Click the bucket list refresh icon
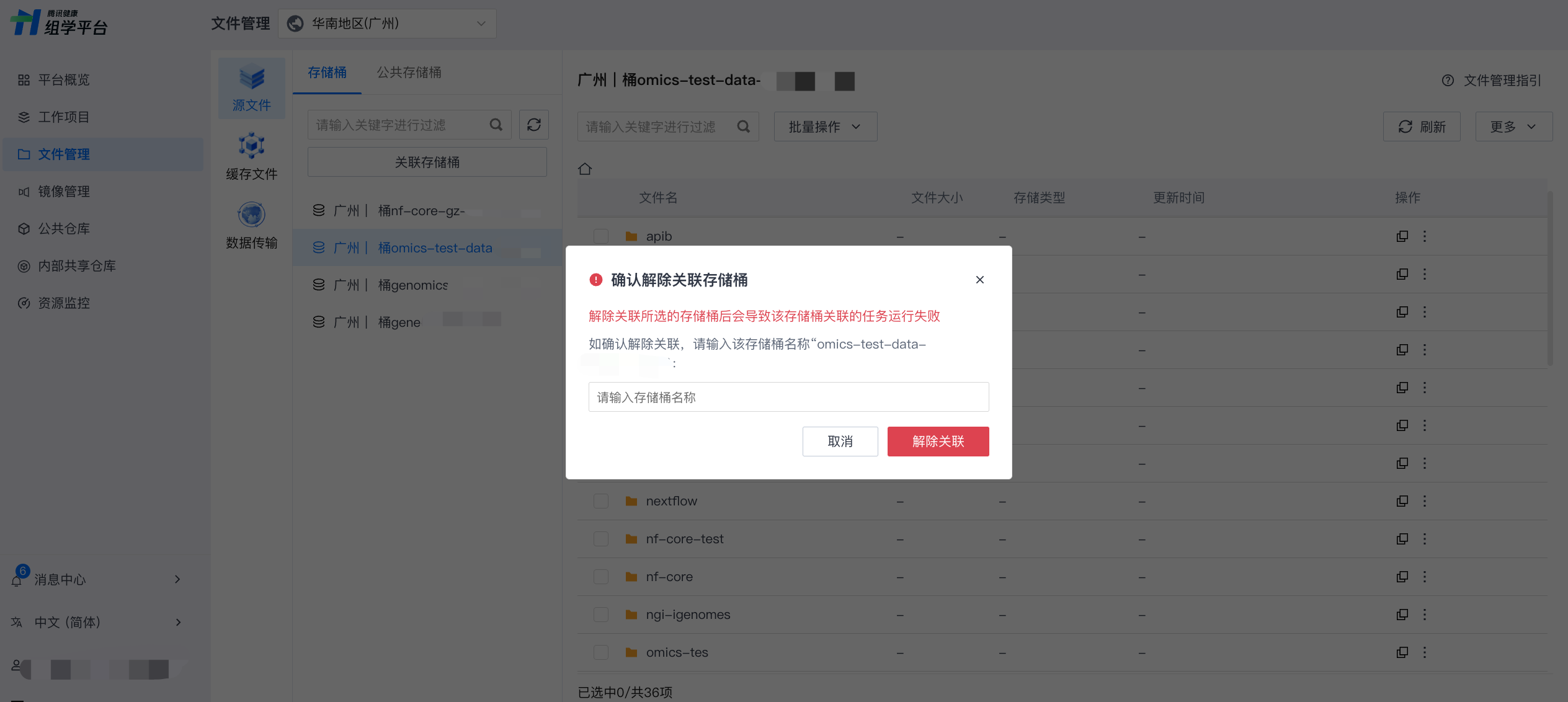Image resolution: width=1568 pixels, height=702 pixels. pos(533,125)
